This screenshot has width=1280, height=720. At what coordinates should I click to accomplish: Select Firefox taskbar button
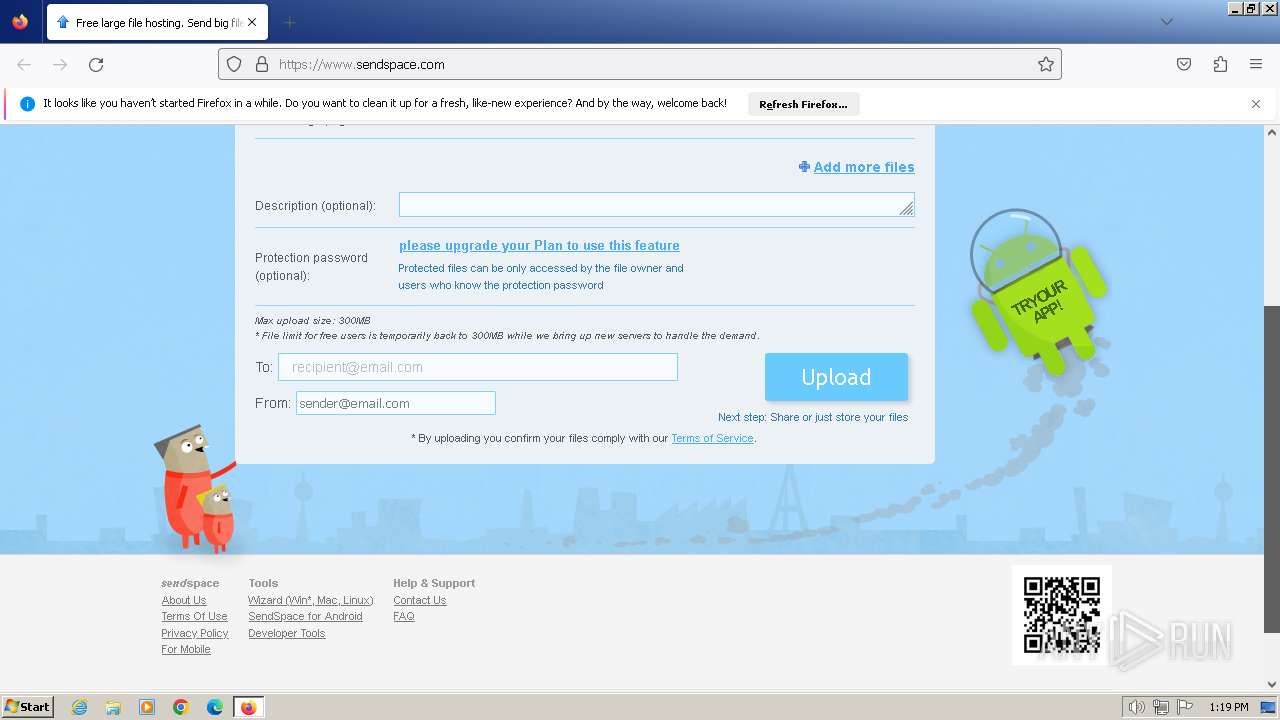click(x=249, y=707)
